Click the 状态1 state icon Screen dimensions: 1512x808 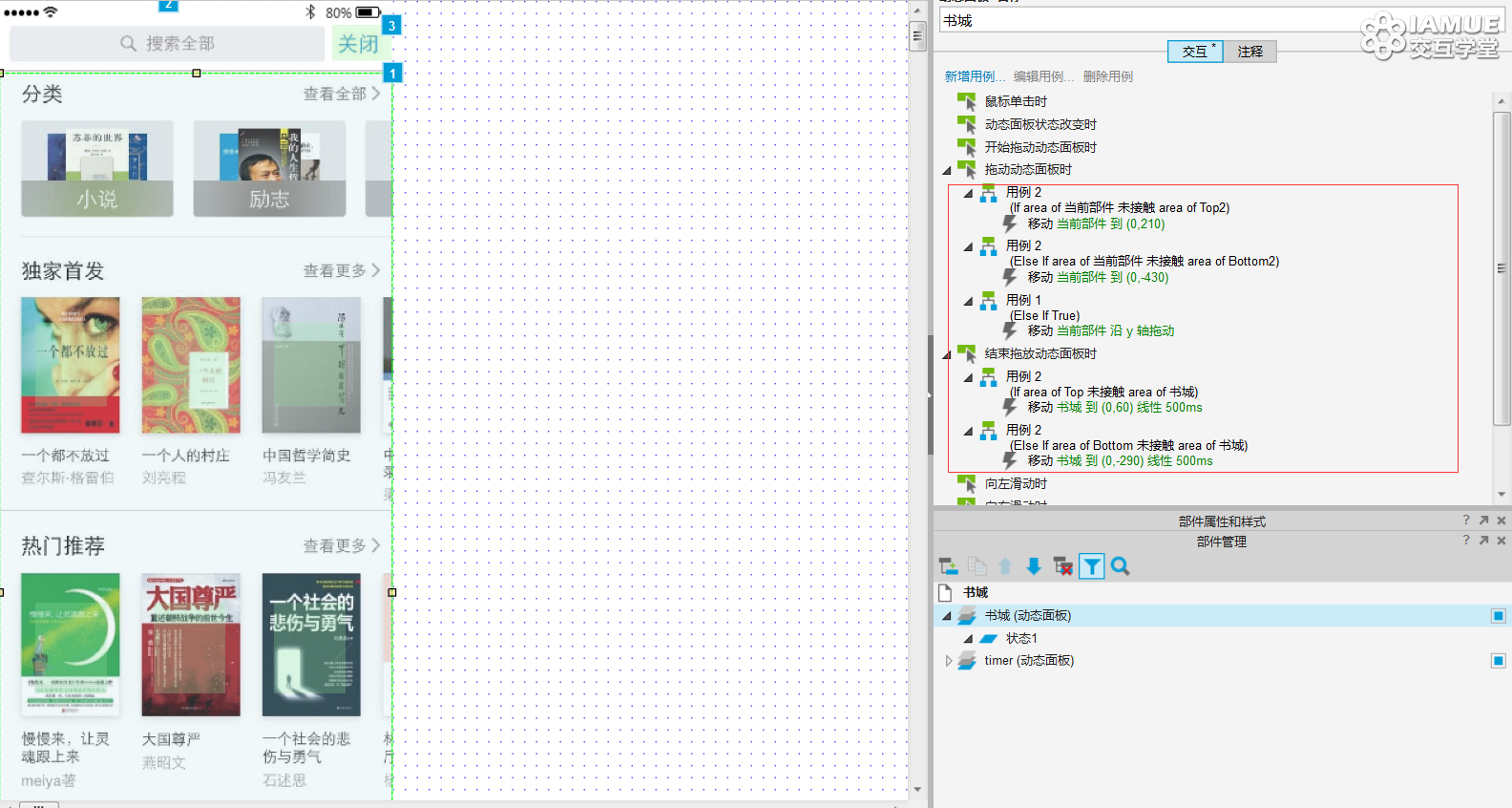click(988, 639)
